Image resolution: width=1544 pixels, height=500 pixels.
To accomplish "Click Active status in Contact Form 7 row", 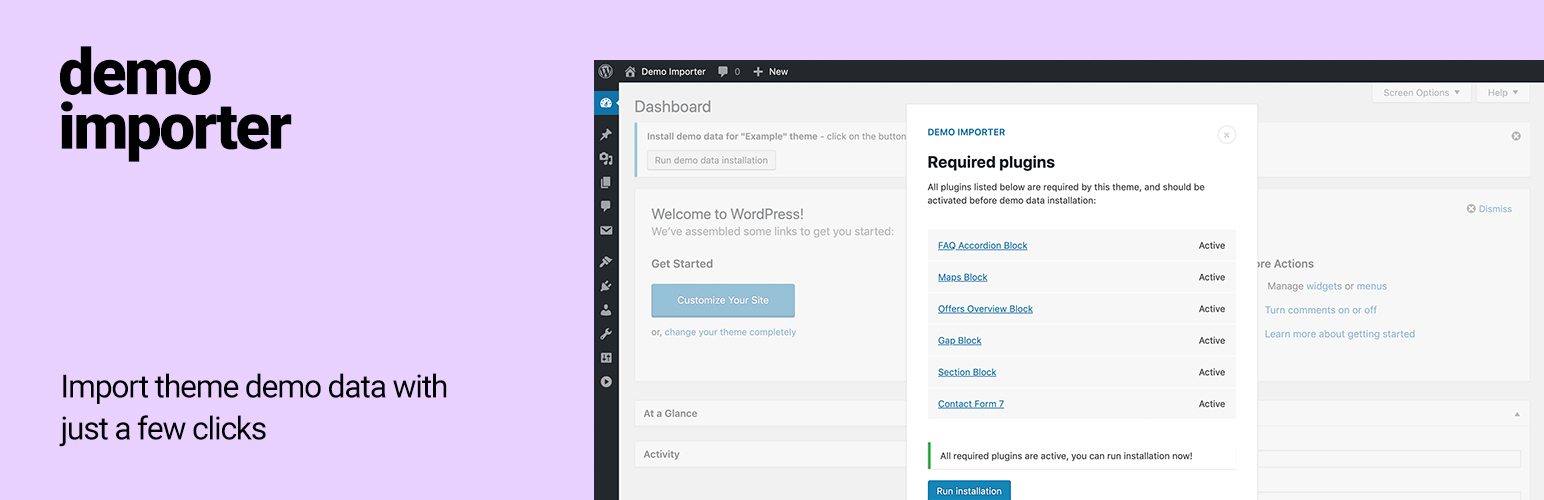I will 1212,404.
